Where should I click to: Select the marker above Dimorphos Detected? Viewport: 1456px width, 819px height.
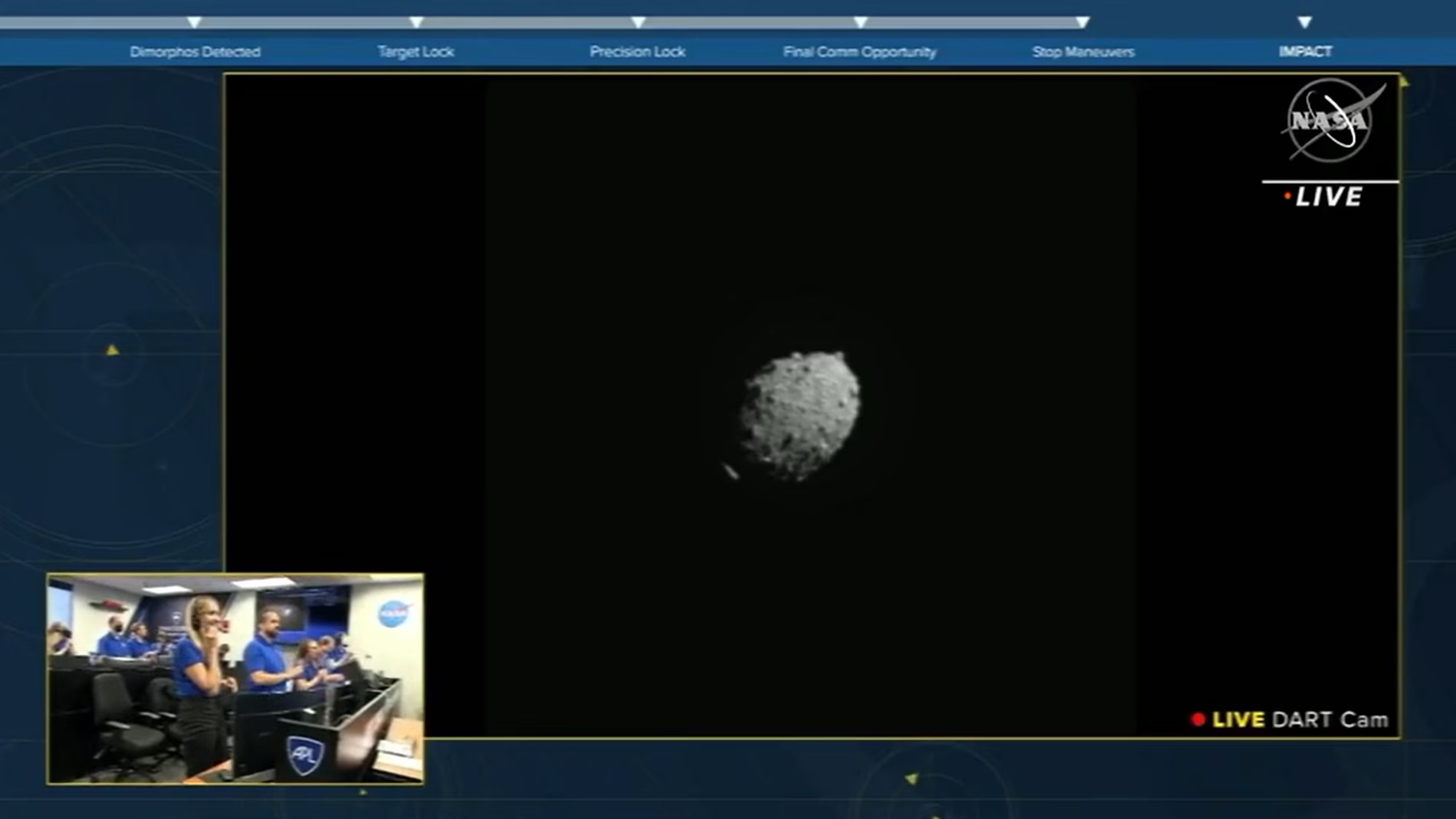[195, 23]
